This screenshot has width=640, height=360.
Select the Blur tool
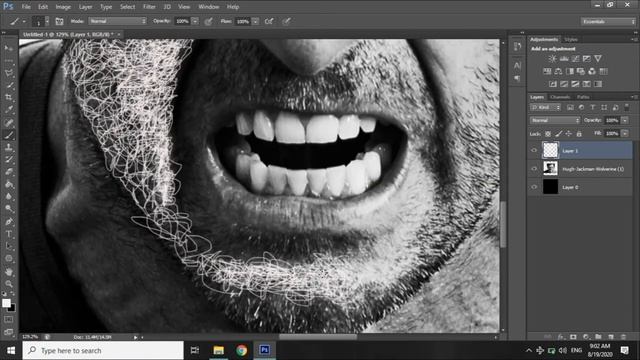pos(9,196)
